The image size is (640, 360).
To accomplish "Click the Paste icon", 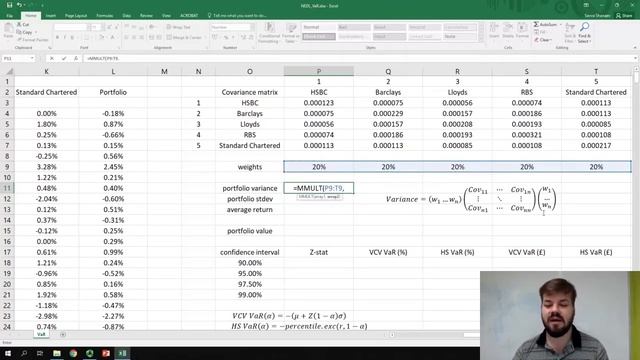I will coord(8,31).
